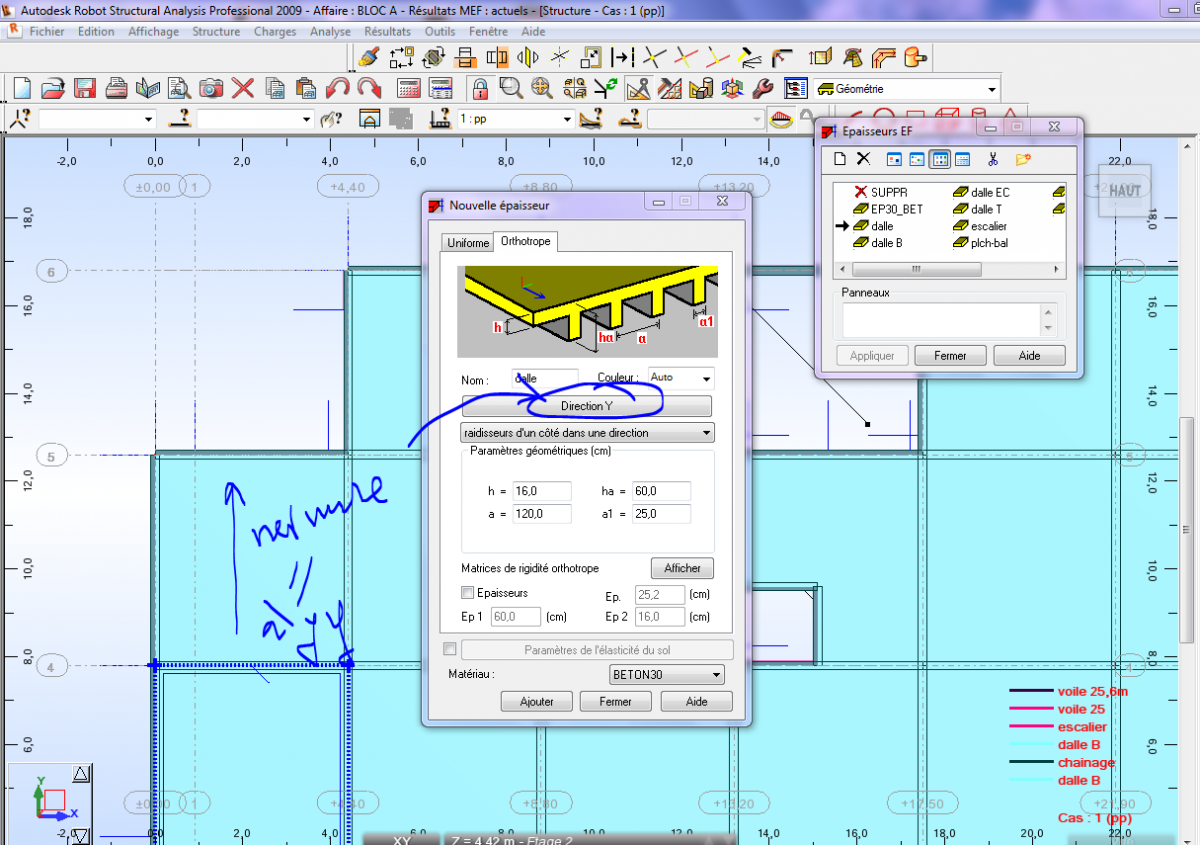Switch to the Uniforme tab
Image resolution: width=1200 pixels, height=845 pixels.
(468, 243)
